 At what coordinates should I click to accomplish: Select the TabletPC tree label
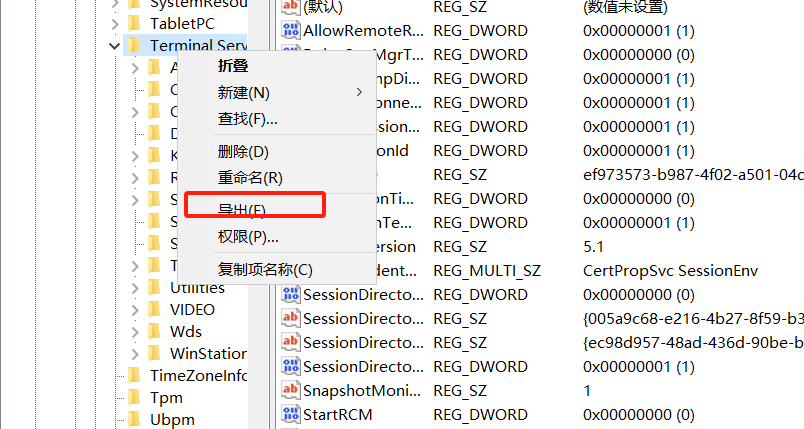tap(182, 24)
